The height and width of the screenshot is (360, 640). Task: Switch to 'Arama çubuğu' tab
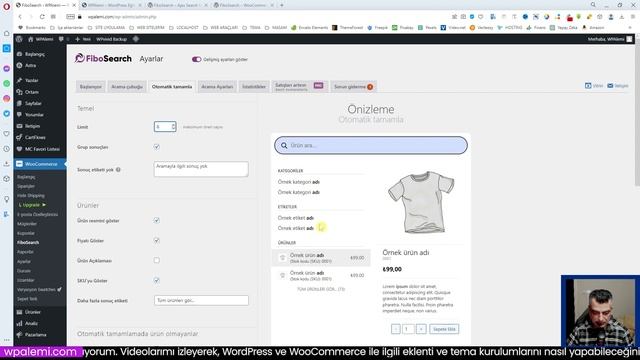click(x=127, y=87)
